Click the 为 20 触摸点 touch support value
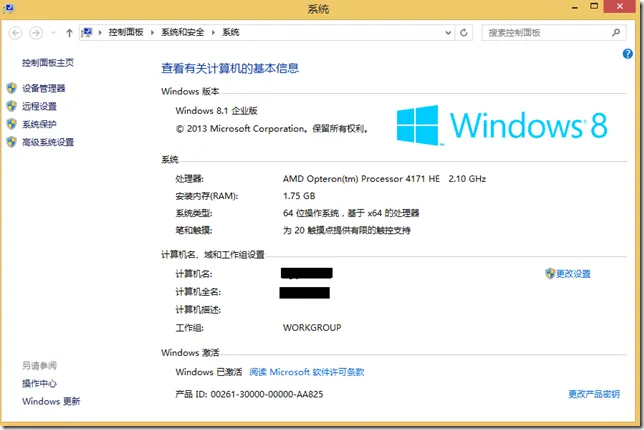The height and width of the screenshot is (430, 644). pos(347,230)
